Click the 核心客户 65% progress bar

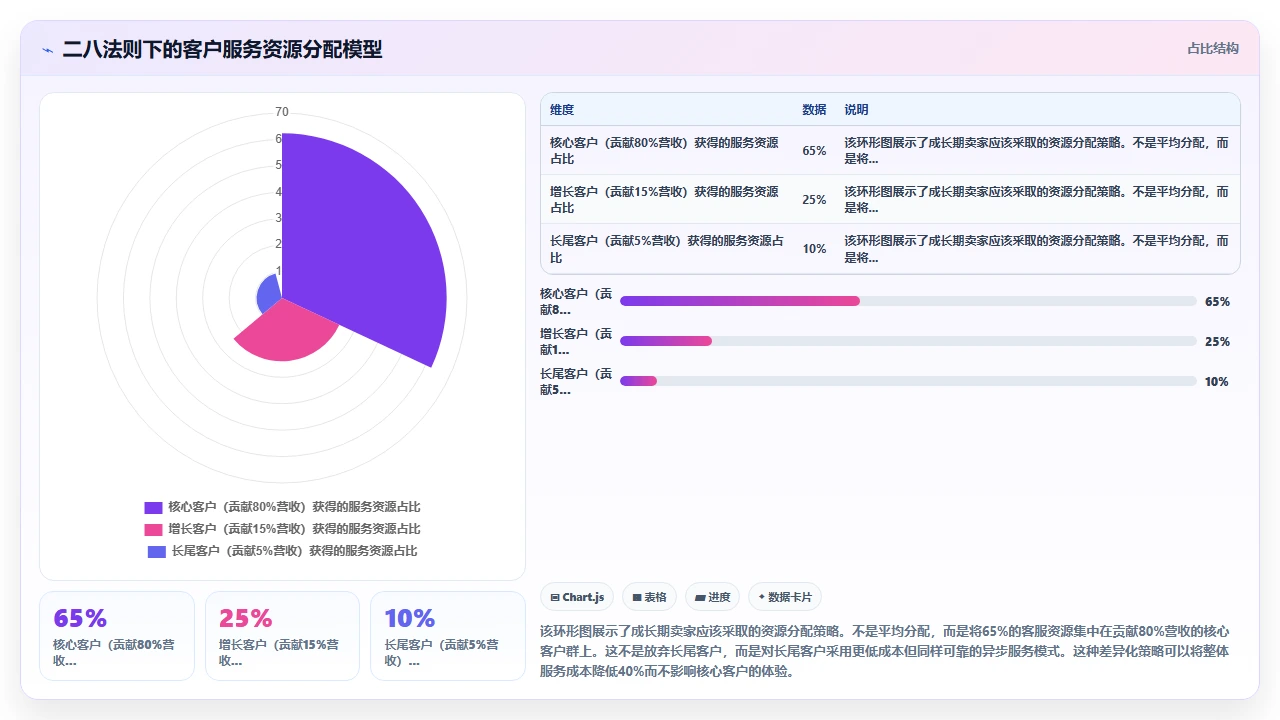click(908, 301)
